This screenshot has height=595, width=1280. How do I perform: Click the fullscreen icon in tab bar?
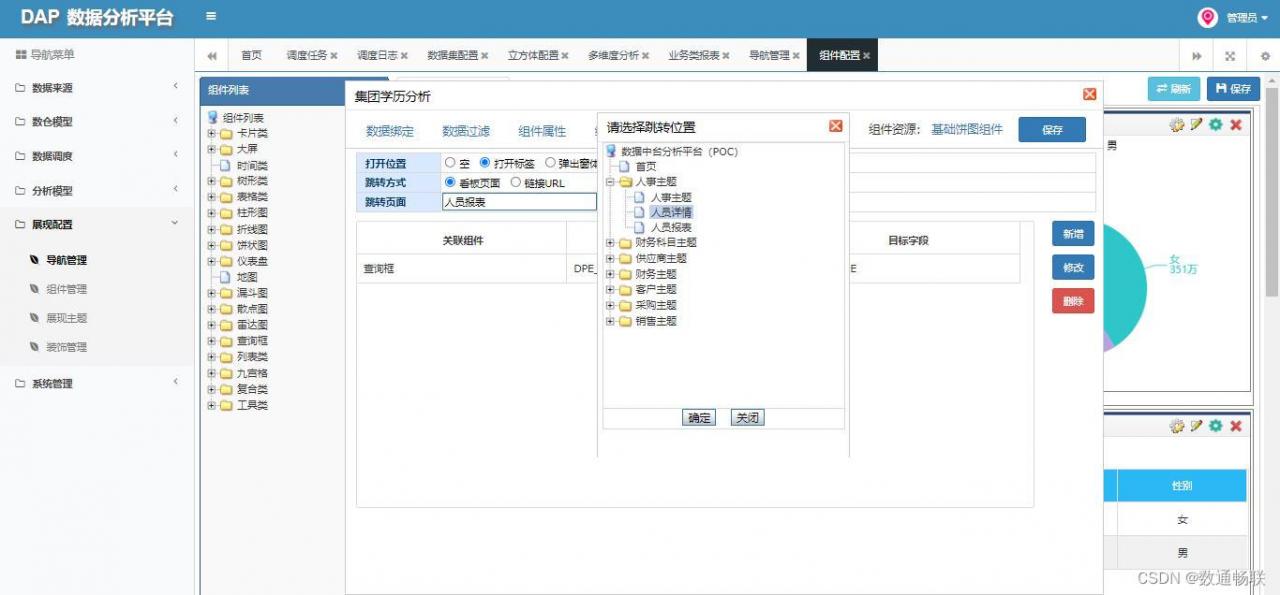(x=1230, y=56)
